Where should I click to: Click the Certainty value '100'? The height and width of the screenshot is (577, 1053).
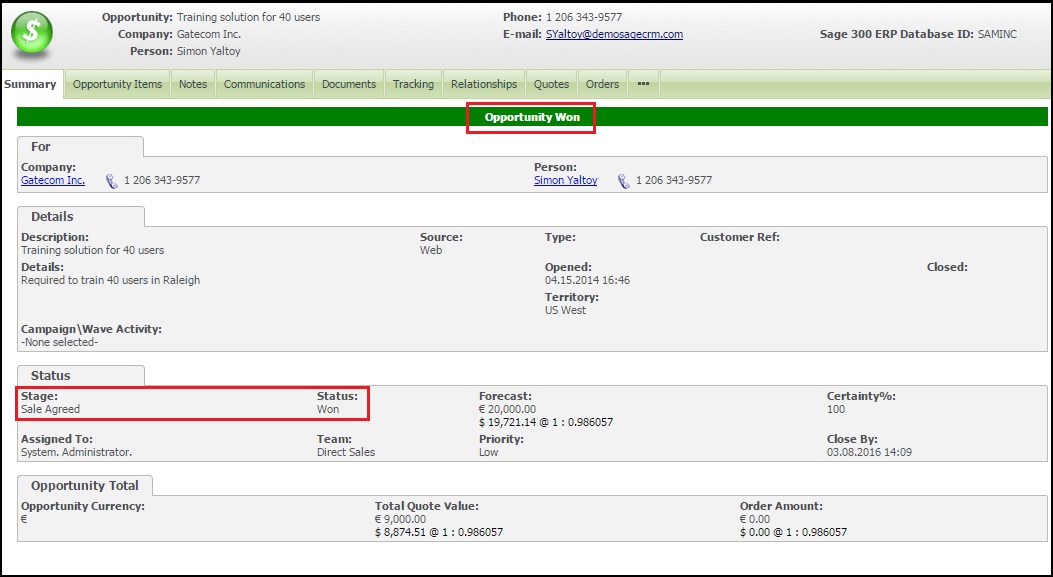coord(836,409)
